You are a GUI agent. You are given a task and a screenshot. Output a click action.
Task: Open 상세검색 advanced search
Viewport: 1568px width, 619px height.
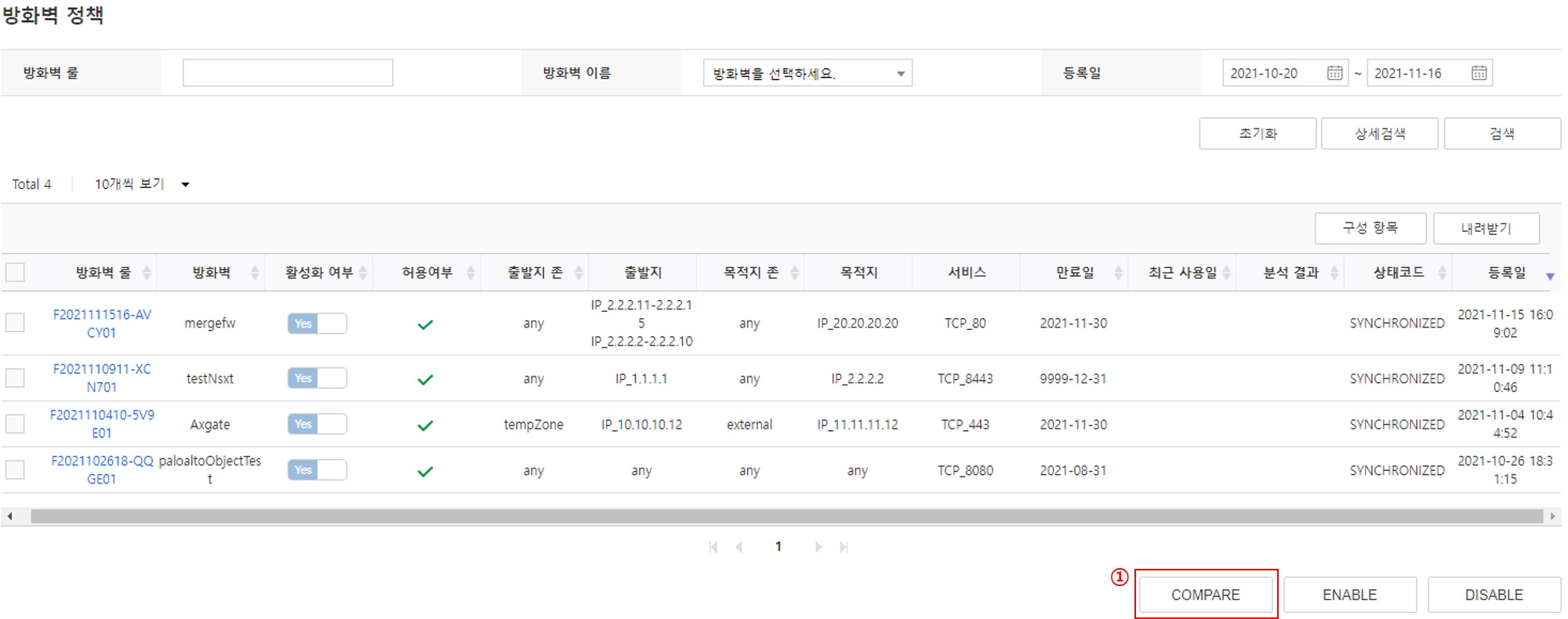click(x=1380, y=133)
